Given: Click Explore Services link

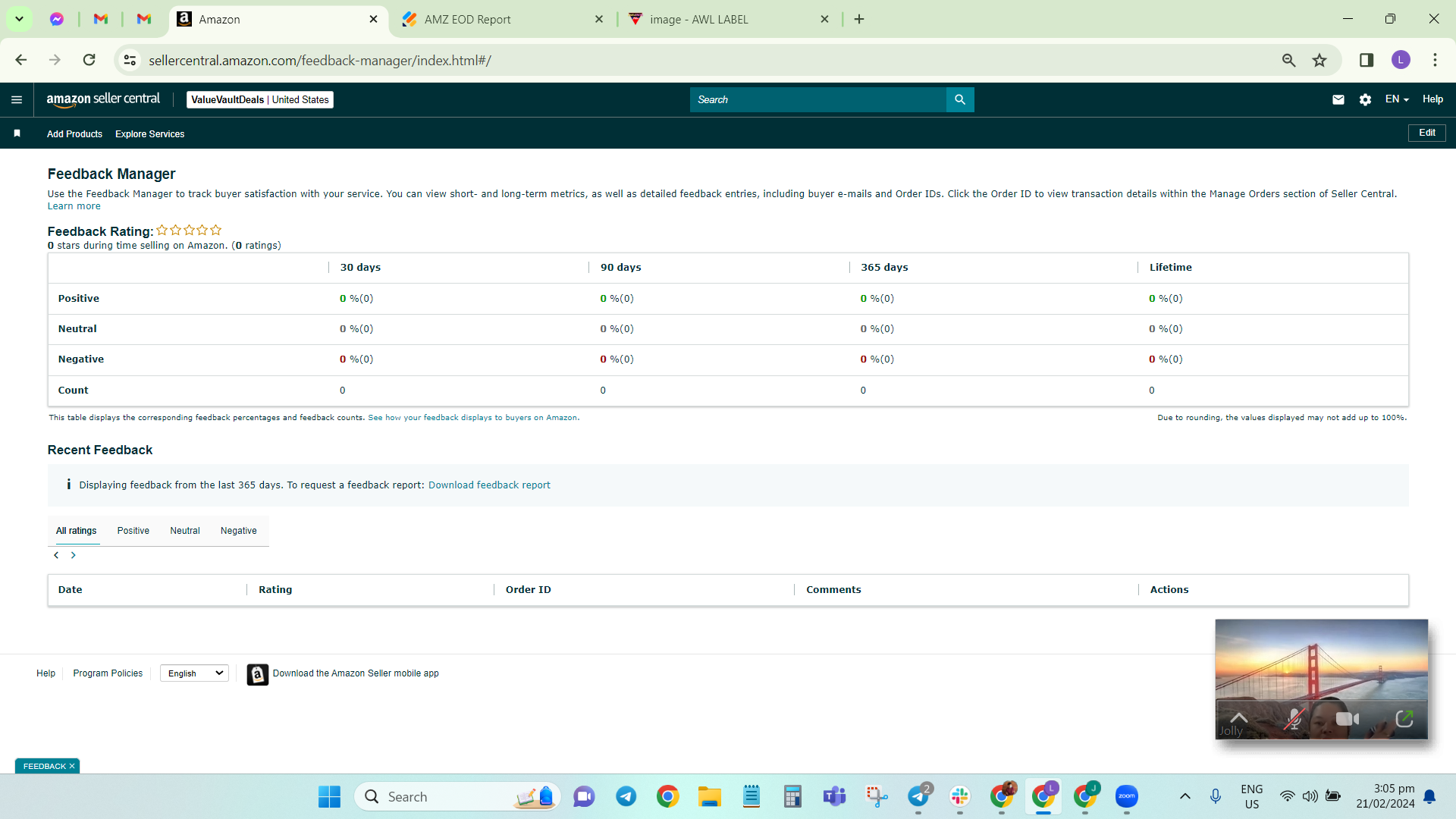Looking at the screenshot, I should pyautogui.click(x=150, y=134).
